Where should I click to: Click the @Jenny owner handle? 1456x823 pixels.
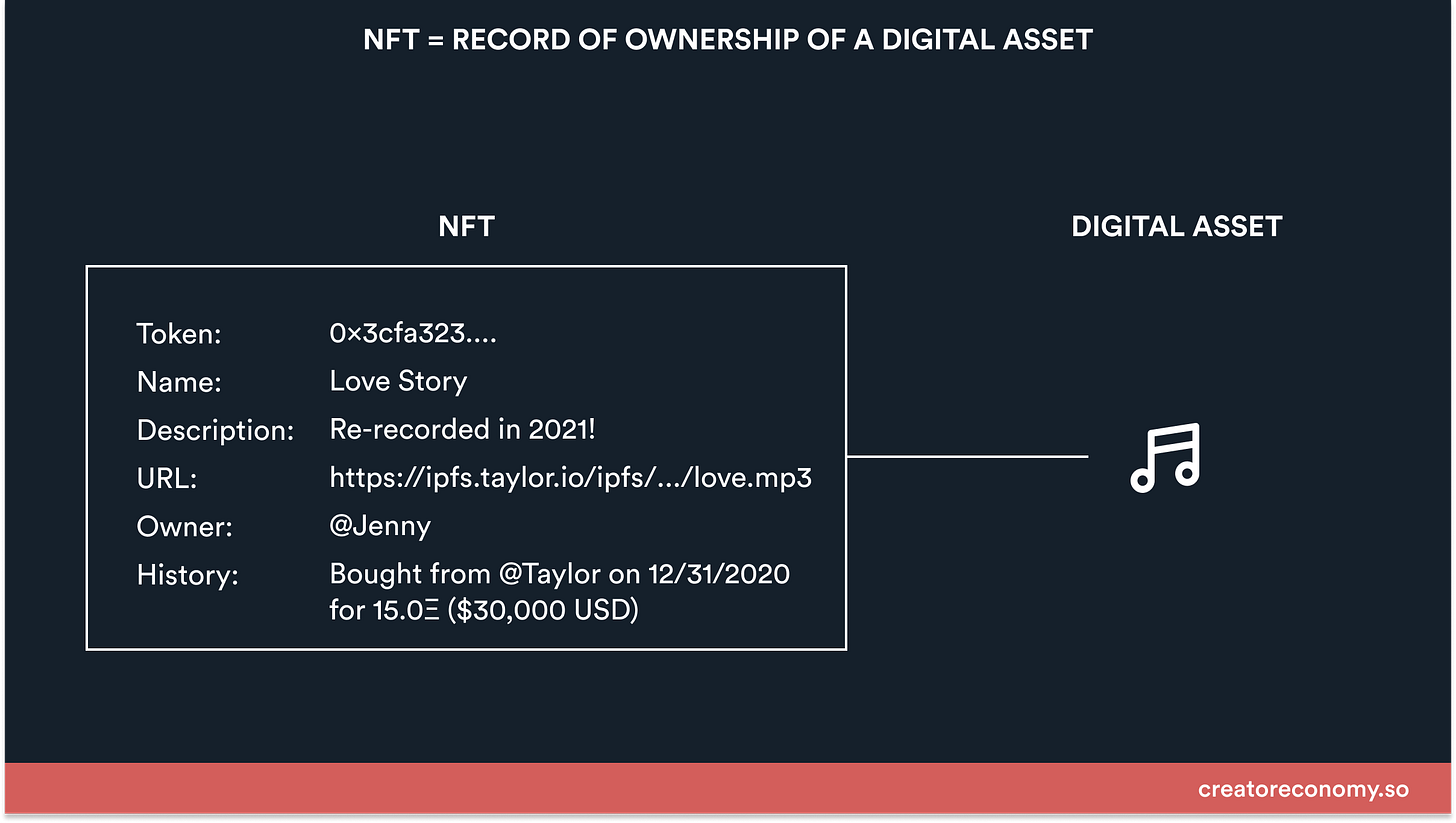380,526
